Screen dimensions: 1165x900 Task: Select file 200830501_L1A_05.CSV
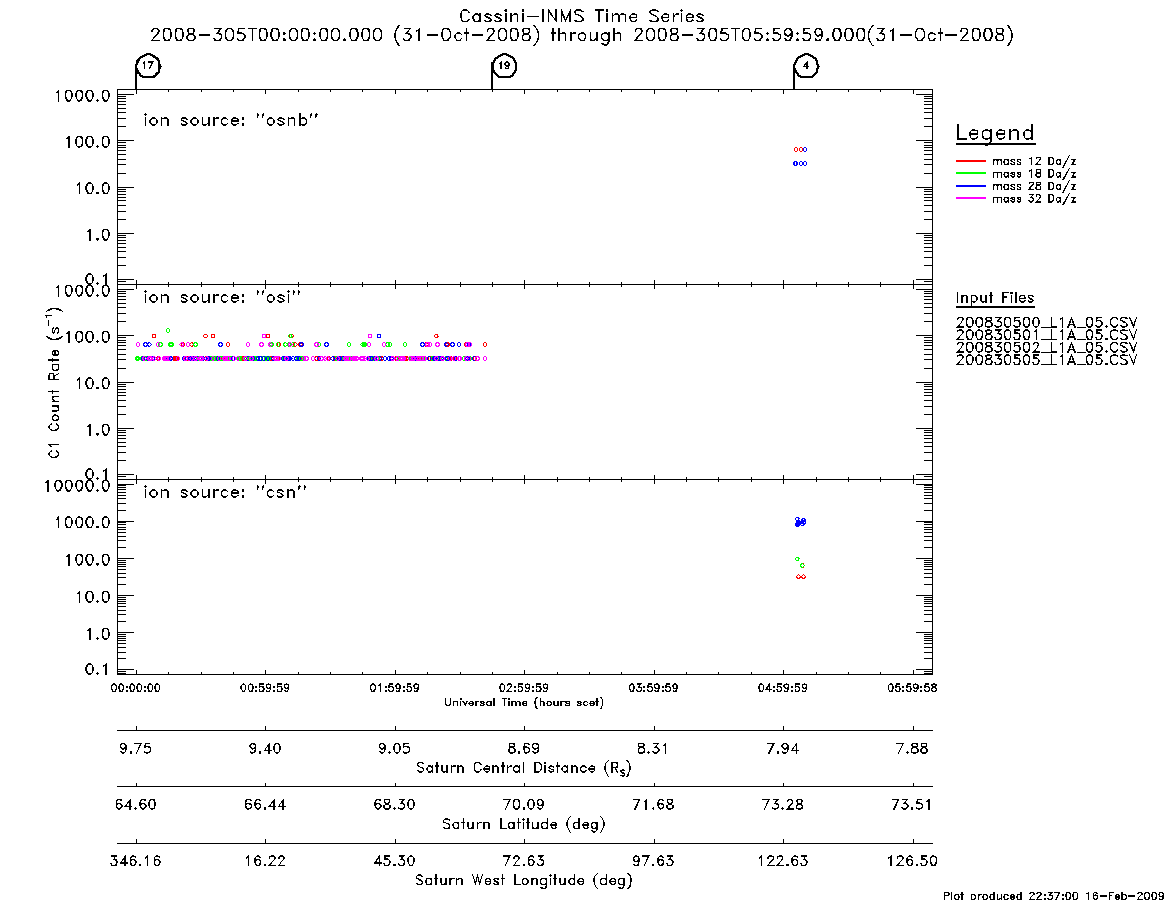(x=1046, y=335)
